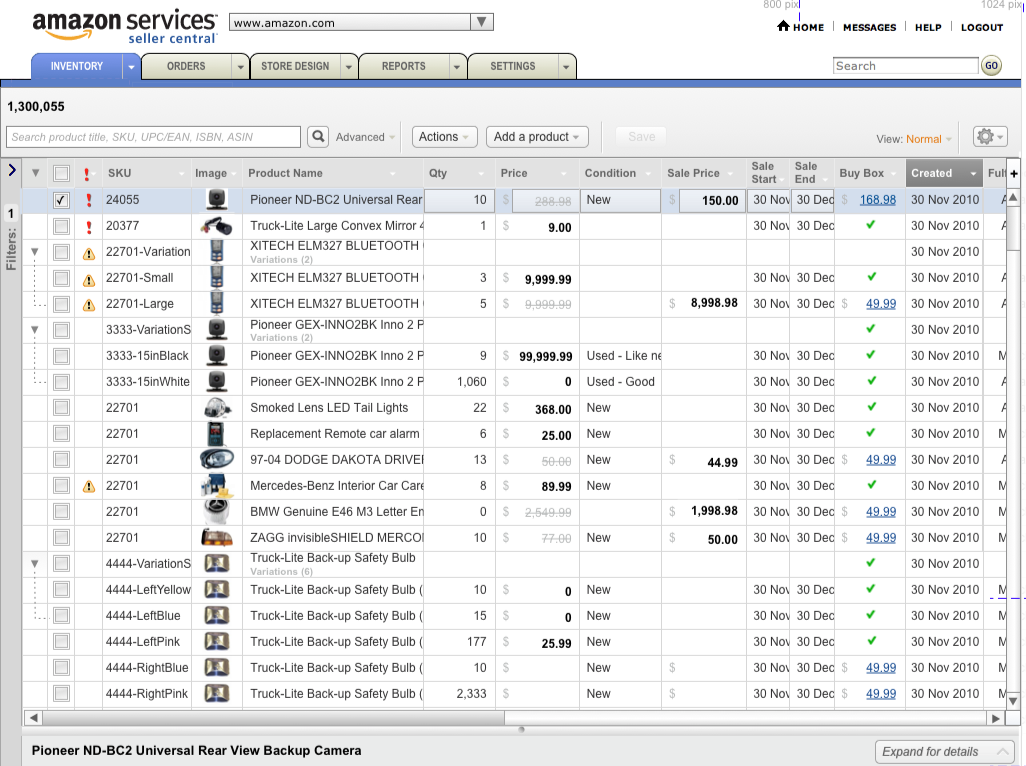Viewport: 1026px width, 766px height.
Task: Click Buy Box green checkmark for SKU 20377
Action: tap(870, 225)
